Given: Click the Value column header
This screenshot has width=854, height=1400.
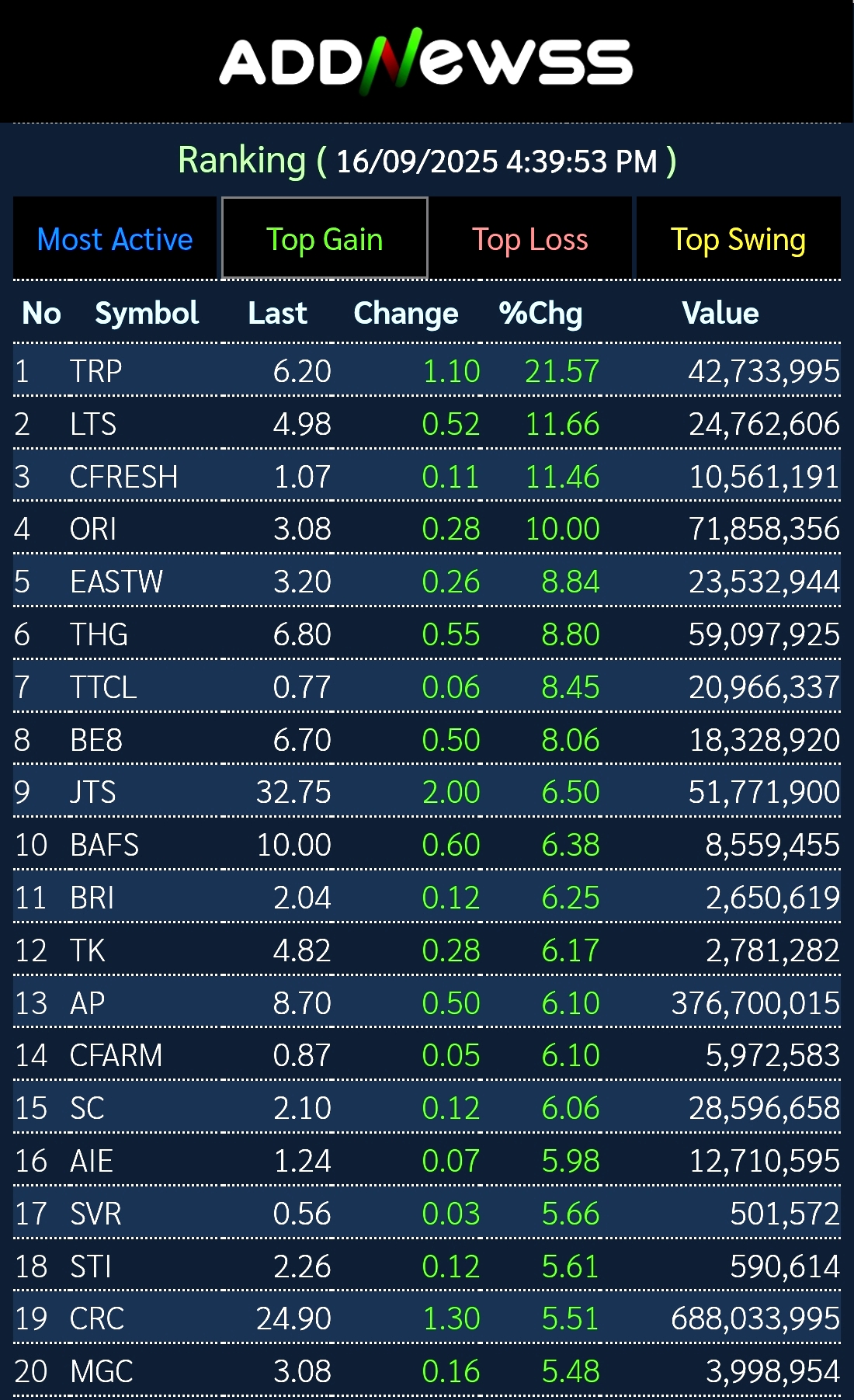Looking at the screenshot, I should [x=720, y=313].
